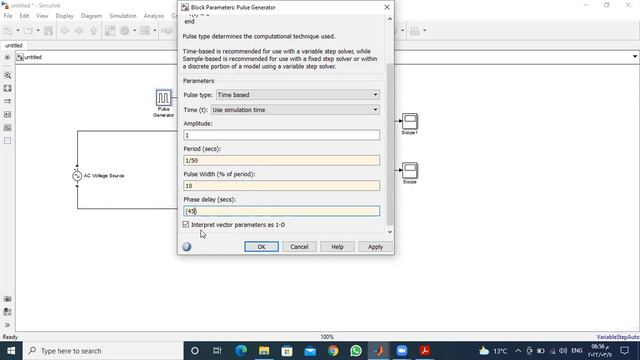Open dropdown next to configuration gear

point(134,31)
